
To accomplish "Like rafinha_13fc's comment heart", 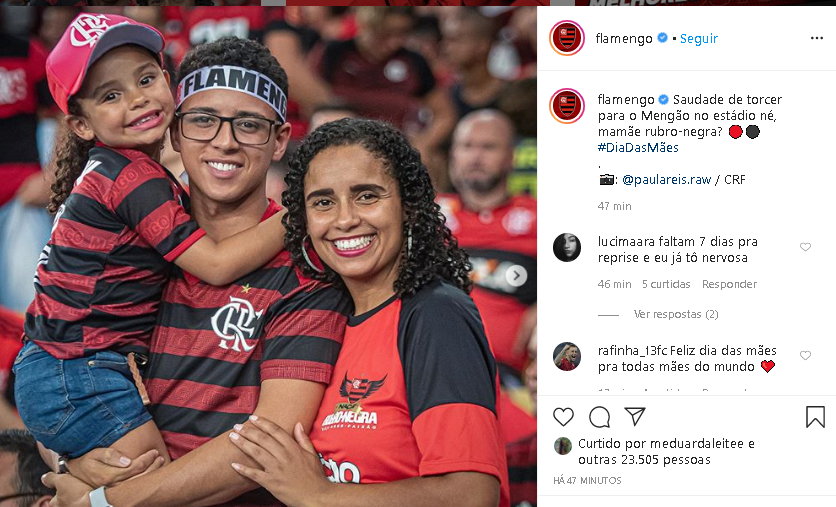I will tap(805, 356).
